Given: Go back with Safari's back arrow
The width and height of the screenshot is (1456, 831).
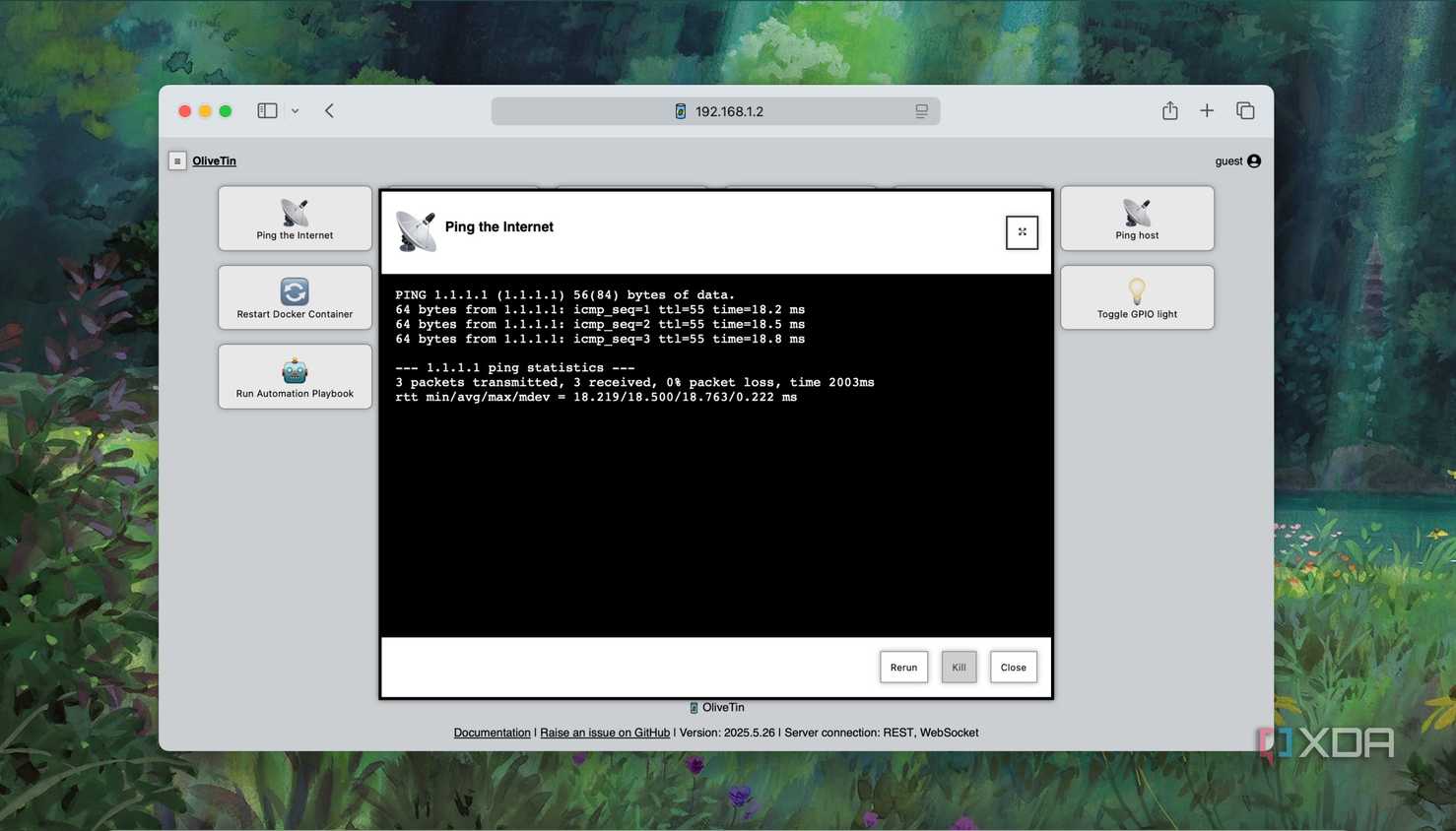Looking at the screenshot, I should (329, 110).
